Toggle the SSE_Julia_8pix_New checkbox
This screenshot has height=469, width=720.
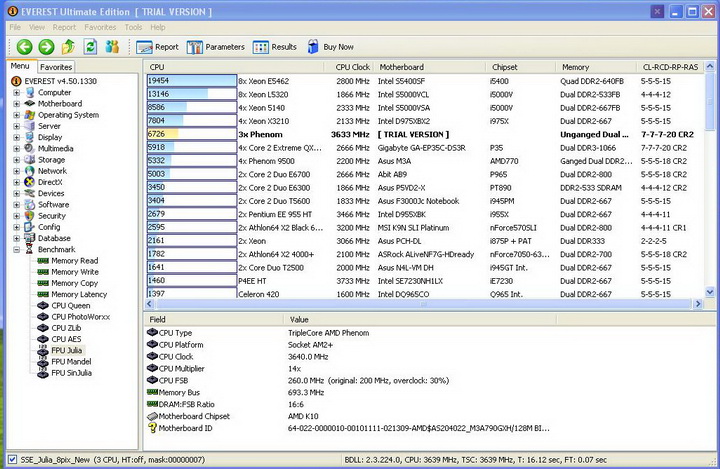(12, 459)
